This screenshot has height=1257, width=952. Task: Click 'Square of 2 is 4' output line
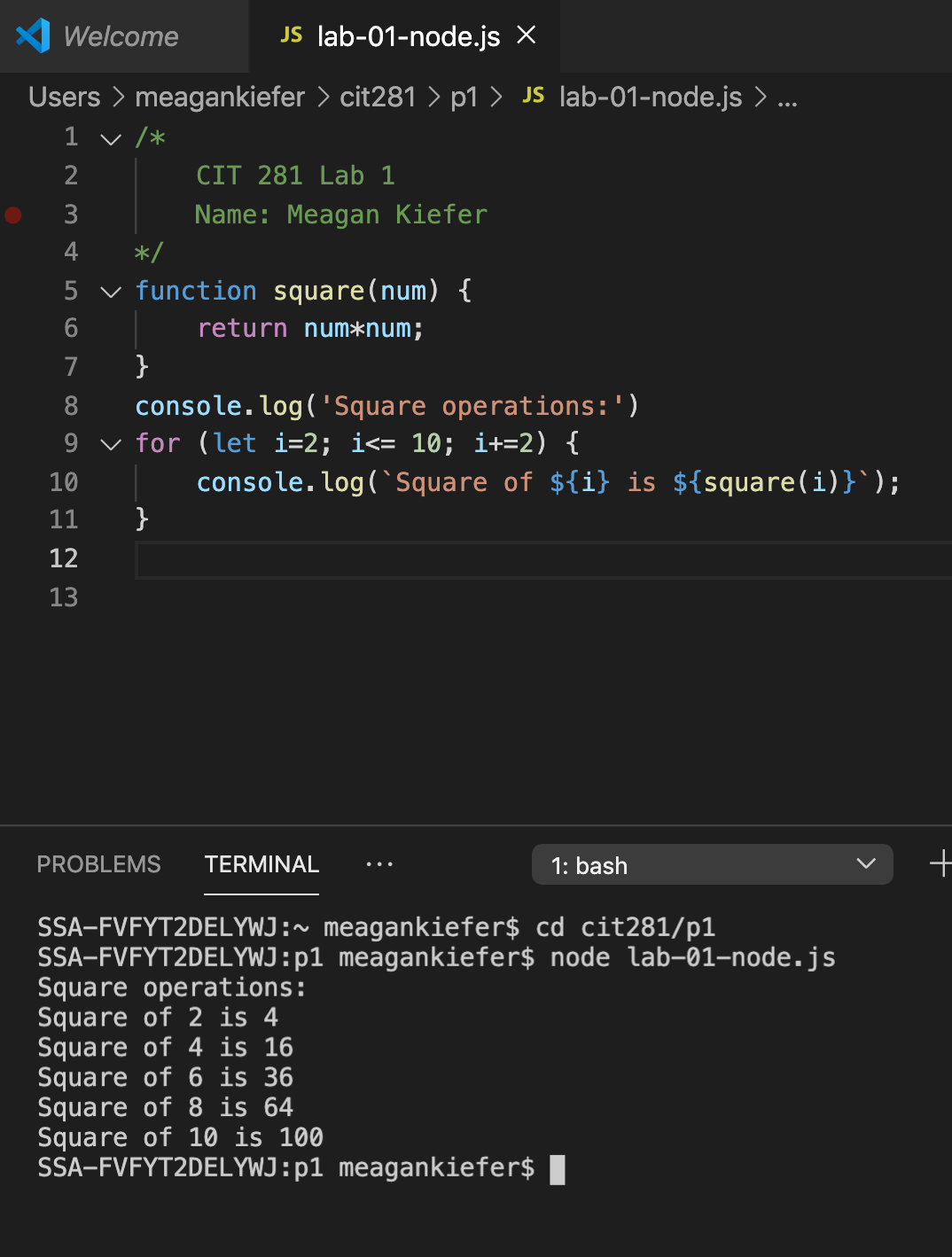click(158, 1017)
